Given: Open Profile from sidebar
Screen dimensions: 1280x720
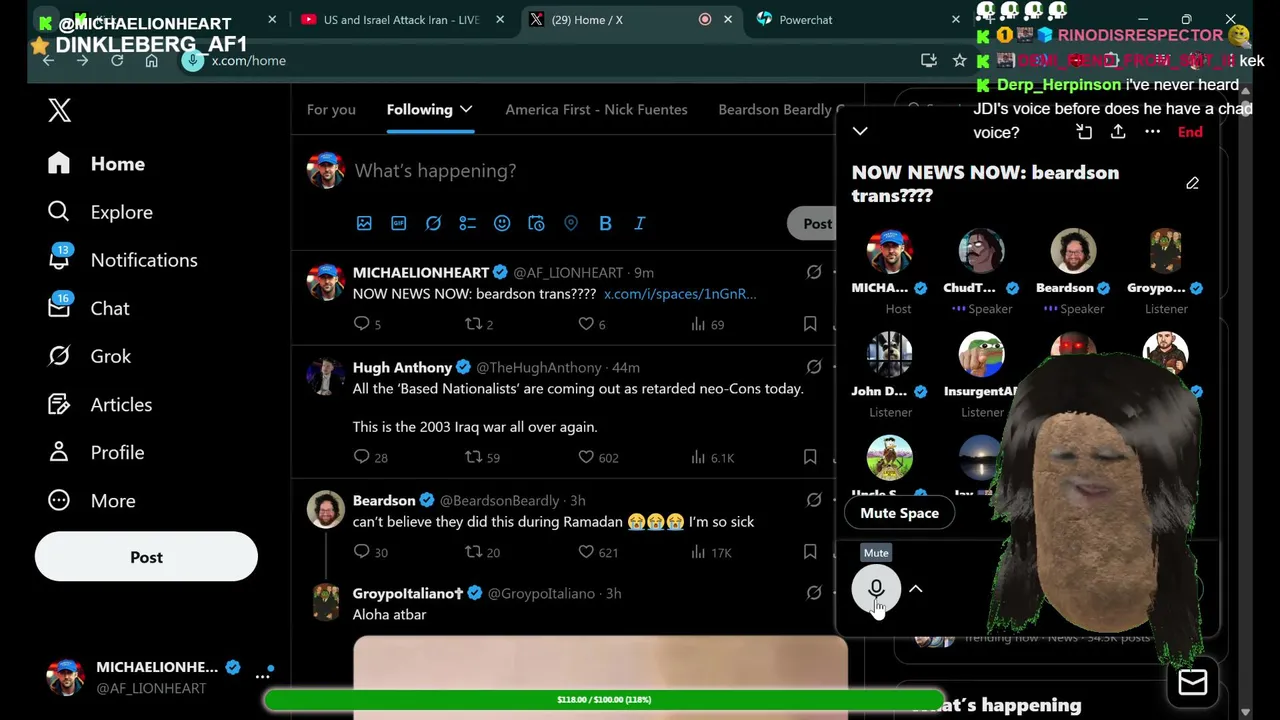Looking at the screenshot, I should tap(96, 452).
